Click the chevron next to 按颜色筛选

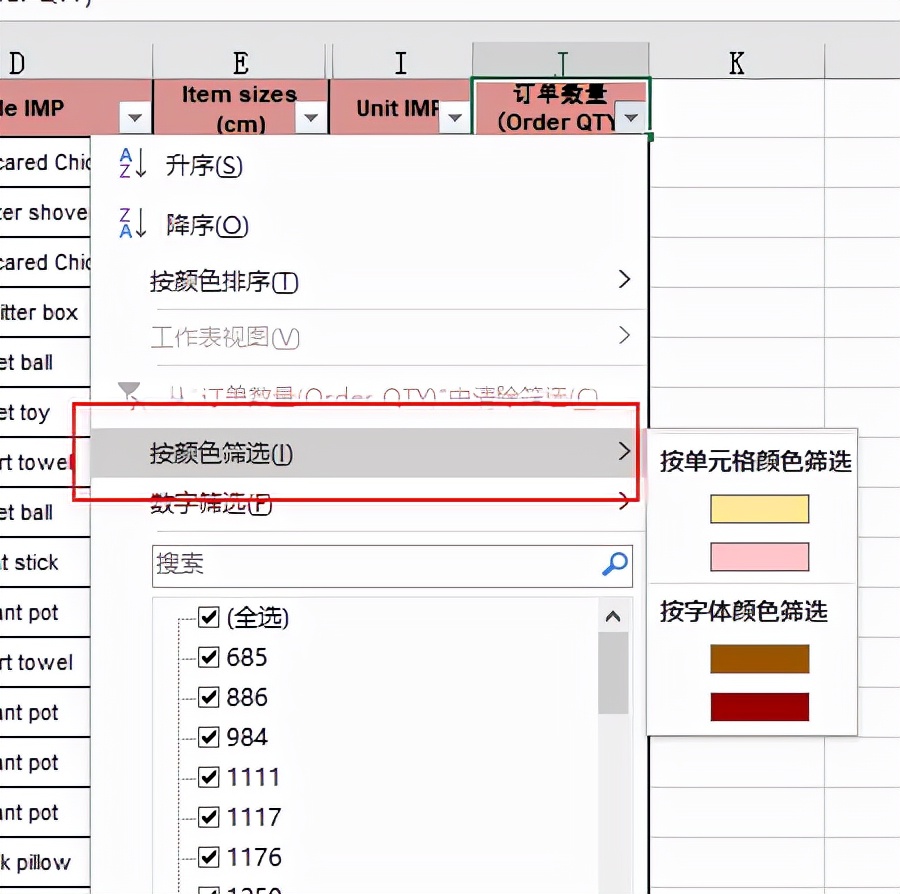pos(625,452)
